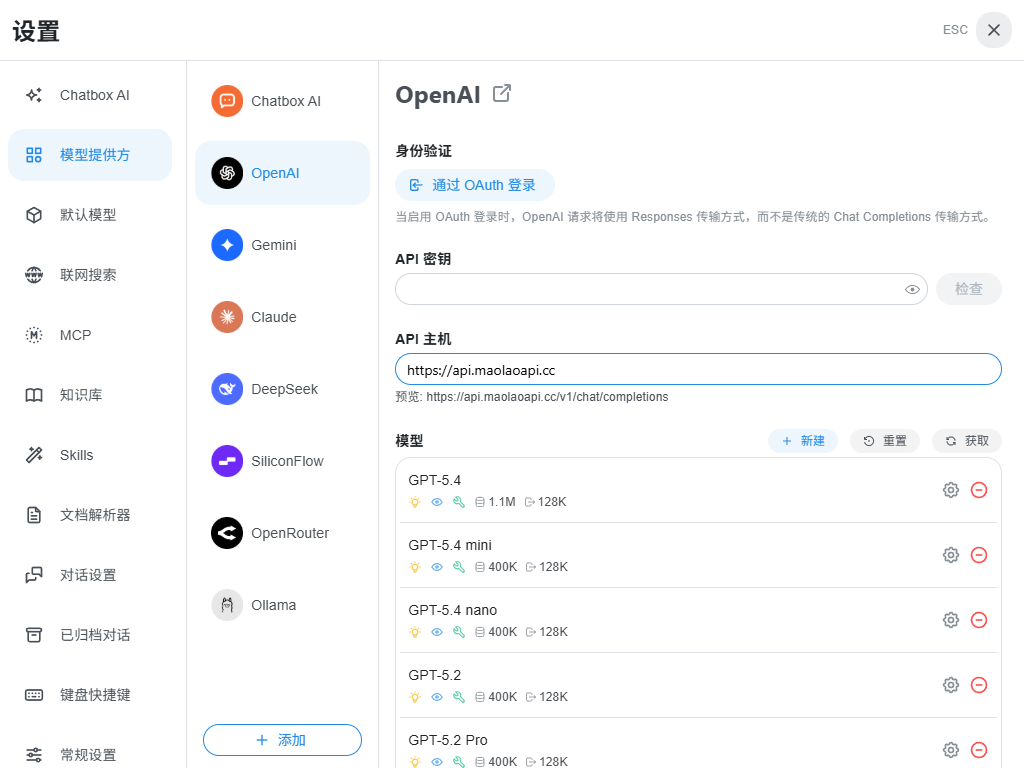1024x768 pixels.
Task: Open settings gear for GPT-5.2 Pro
Action: pyautogui.click(x=951, y=750)
